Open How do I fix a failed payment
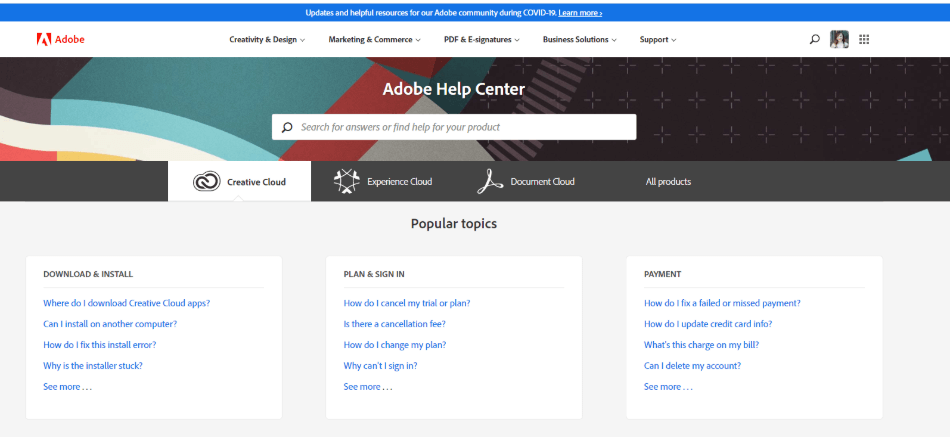Screen dimensions: 950x437 point(722,303)
